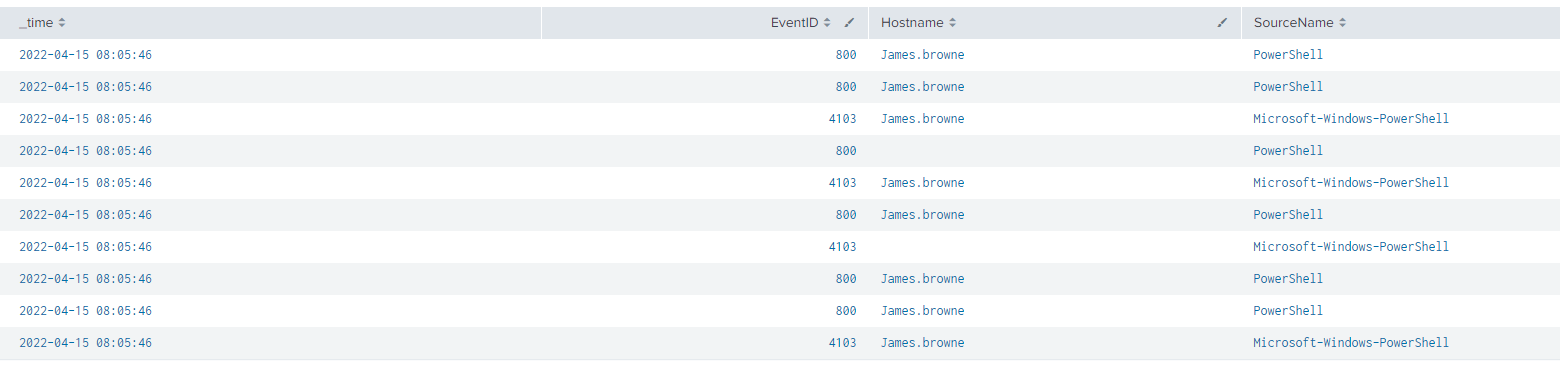Screen dimensions: 1560x371
Task: Click EventID 800 in the top row
Action: click(x=846, y=55)
